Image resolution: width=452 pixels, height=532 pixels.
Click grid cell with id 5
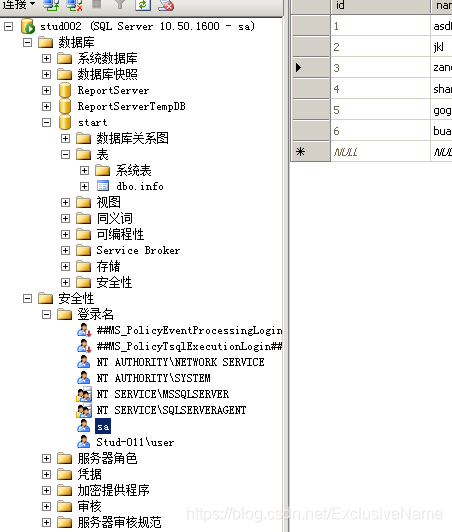[380, 110]
